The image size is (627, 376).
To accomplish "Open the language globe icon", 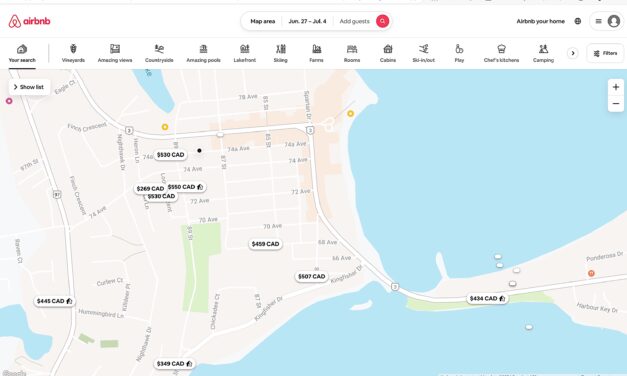I will [x=578, y=21].
